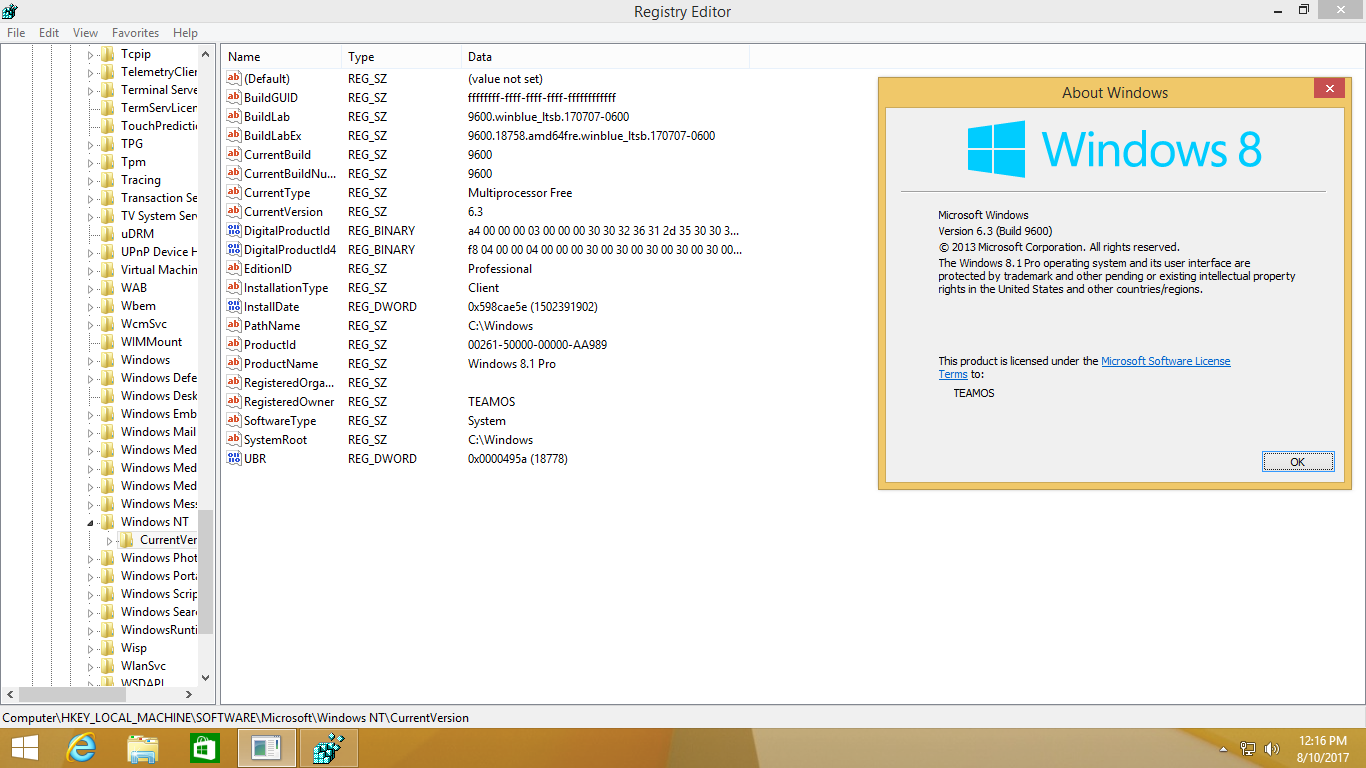This screenshot has height=768, width=1366.
Task: Expand the WcmSvc key
Action: tap(90, 324)
